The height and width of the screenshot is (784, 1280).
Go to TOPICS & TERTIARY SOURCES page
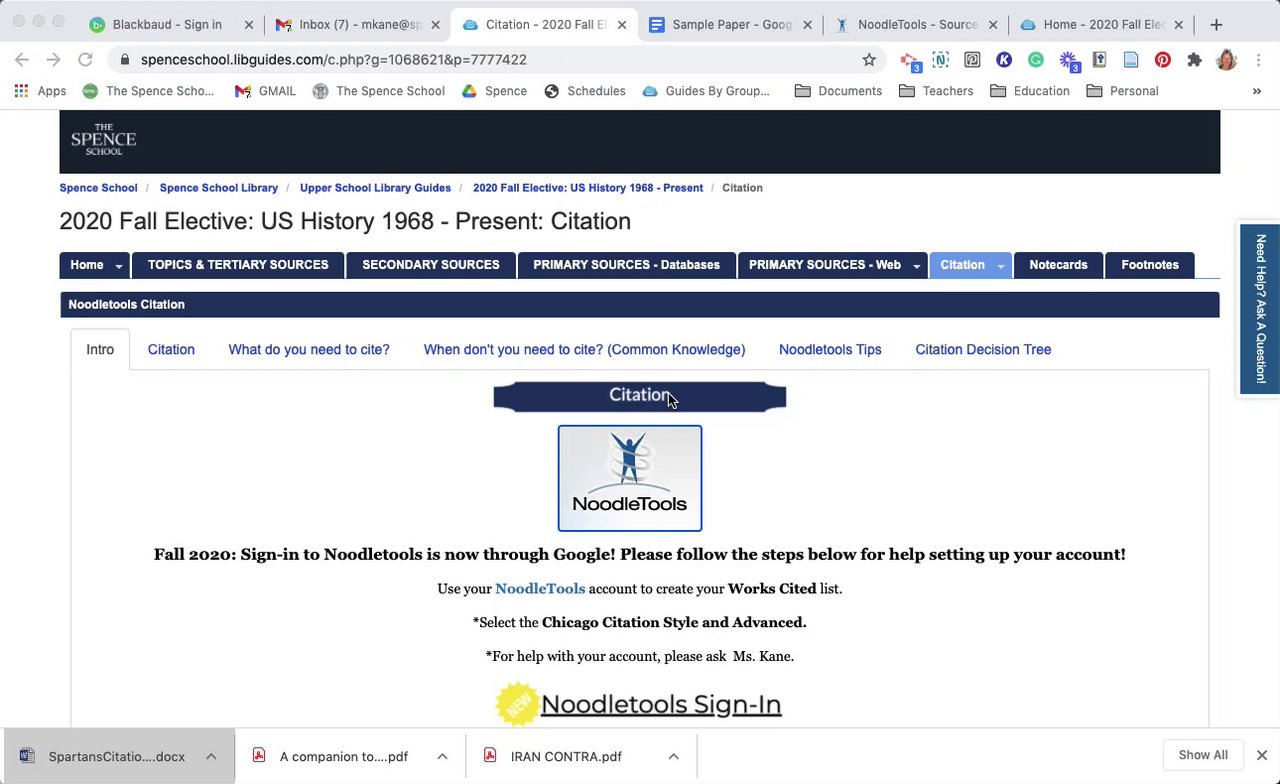[238, 265]
